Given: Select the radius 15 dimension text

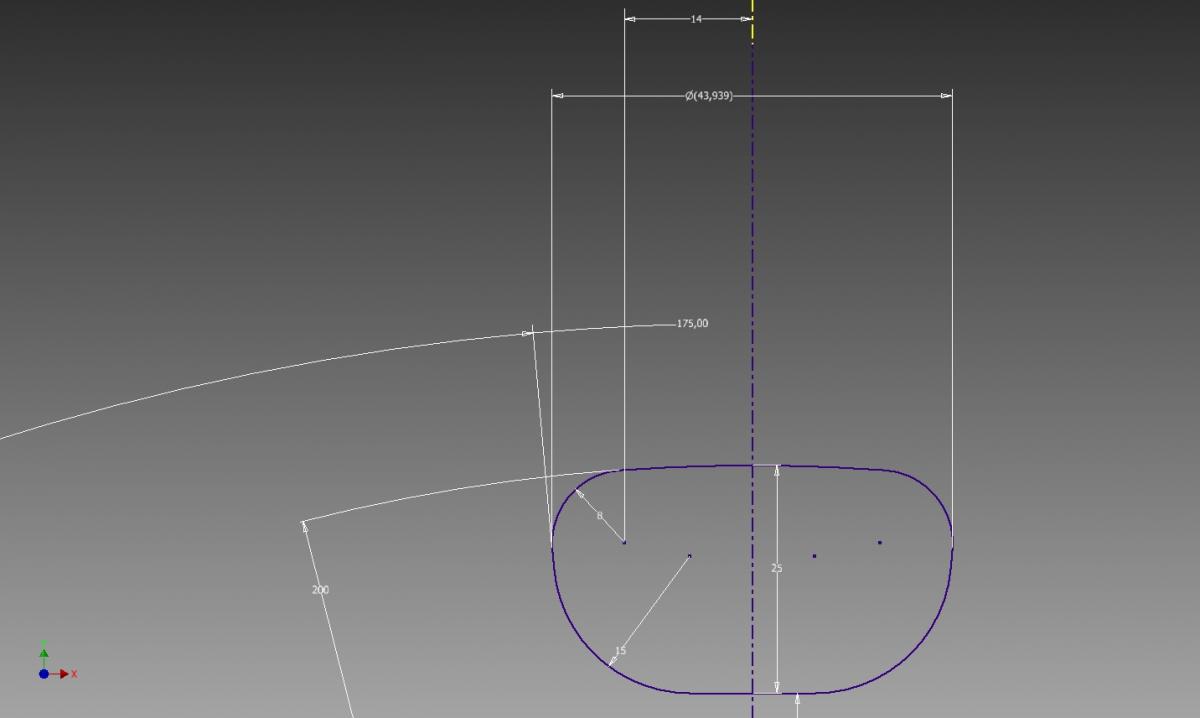Looking at the screenshot, I should pyautogui.click(x=620, y=651).
